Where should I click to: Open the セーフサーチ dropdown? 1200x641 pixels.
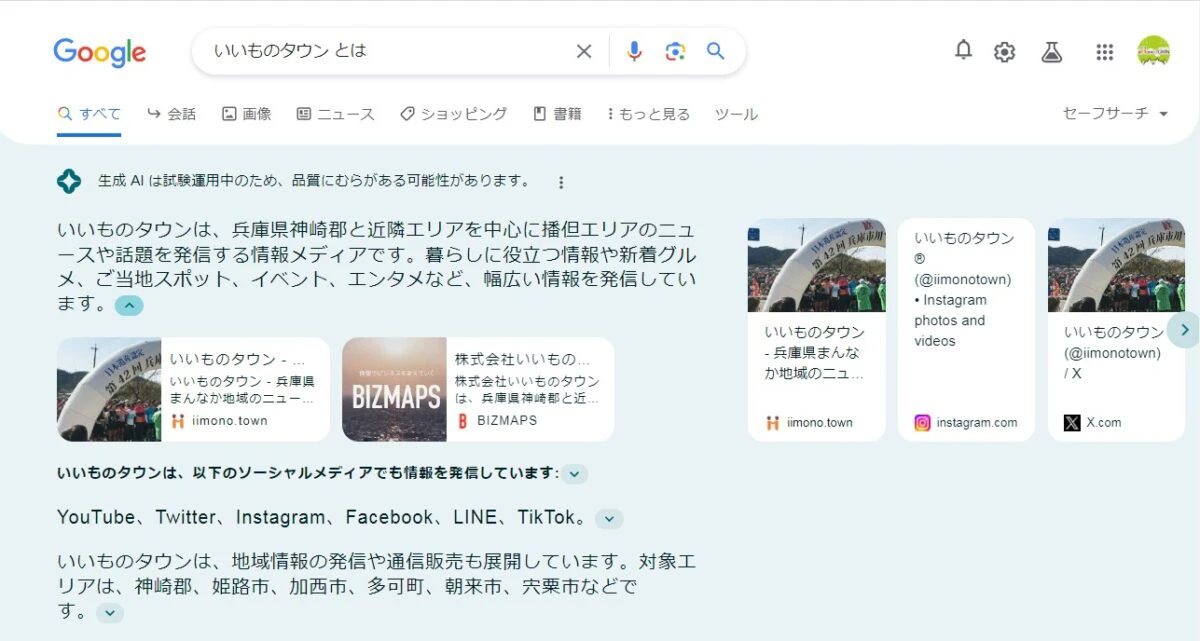[1115, 114]
